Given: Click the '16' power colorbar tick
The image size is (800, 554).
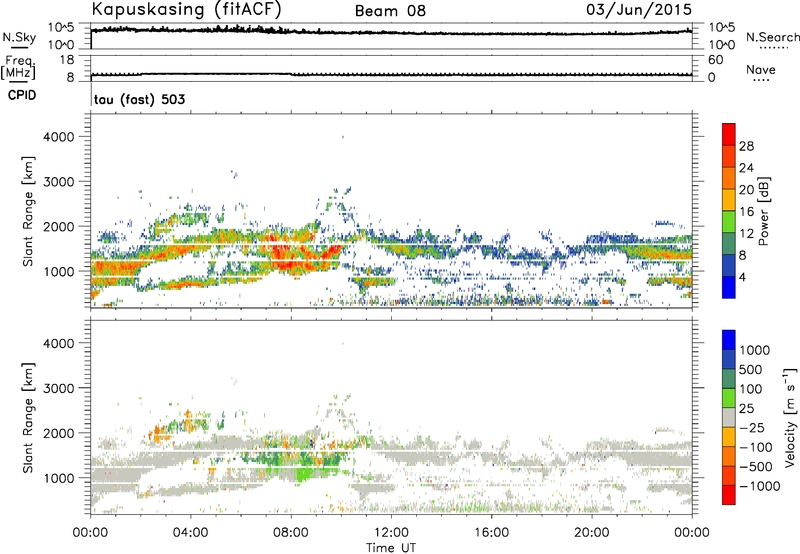Looking at the screenshot, I should [x=746, y=212].
